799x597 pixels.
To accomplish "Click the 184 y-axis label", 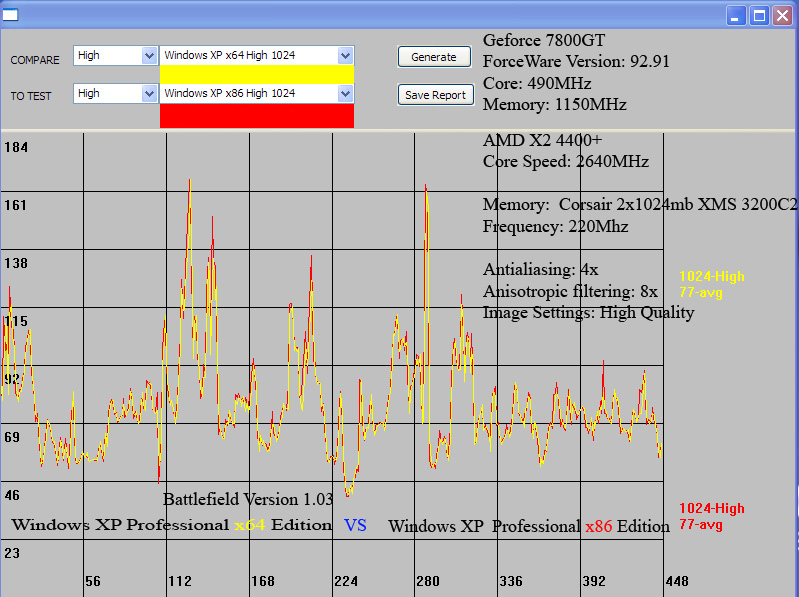I will click(16, 148).
